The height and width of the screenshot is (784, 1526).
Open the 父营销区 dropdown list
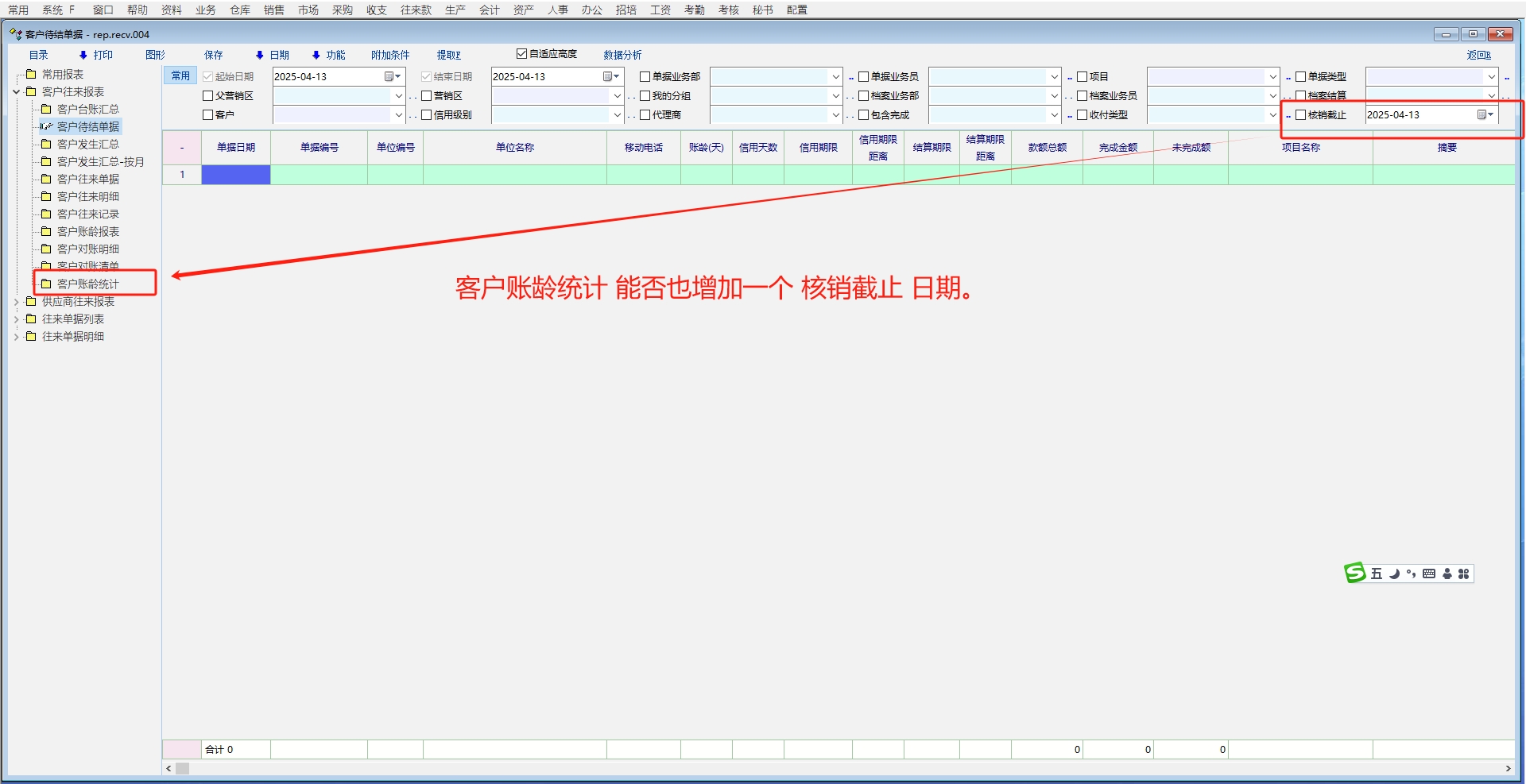(398, 96)
